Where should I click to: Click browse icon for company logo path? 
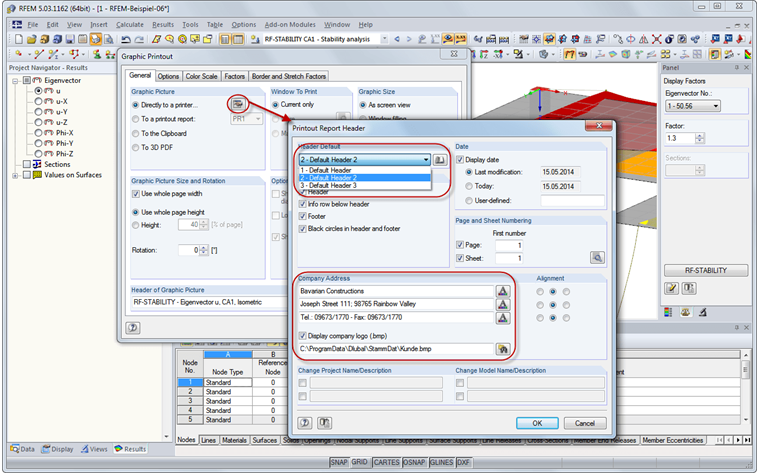click(x=503, y=349)
